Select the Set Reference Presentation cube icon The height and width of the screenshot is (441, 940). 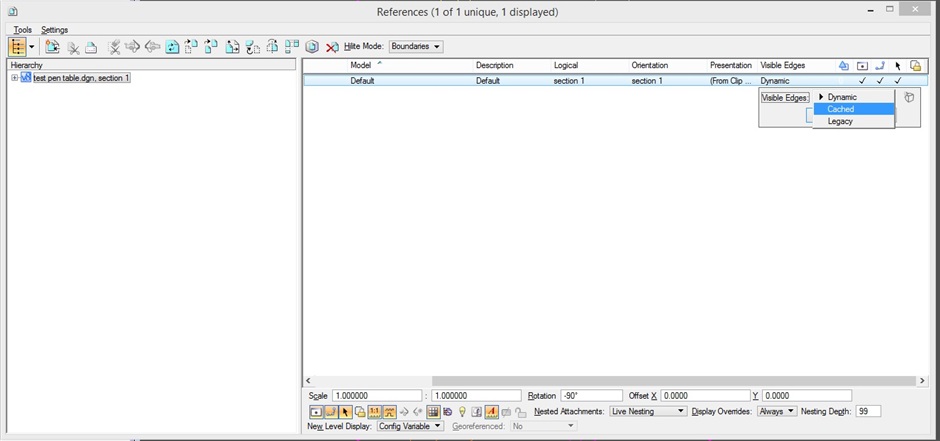point(312,47)
